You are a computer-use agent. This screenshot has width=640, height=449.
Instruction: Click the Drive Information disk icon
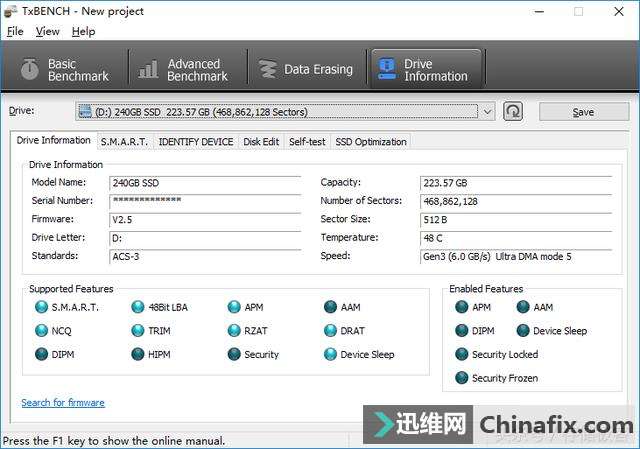pyautogui.click(x=387, y=69)
